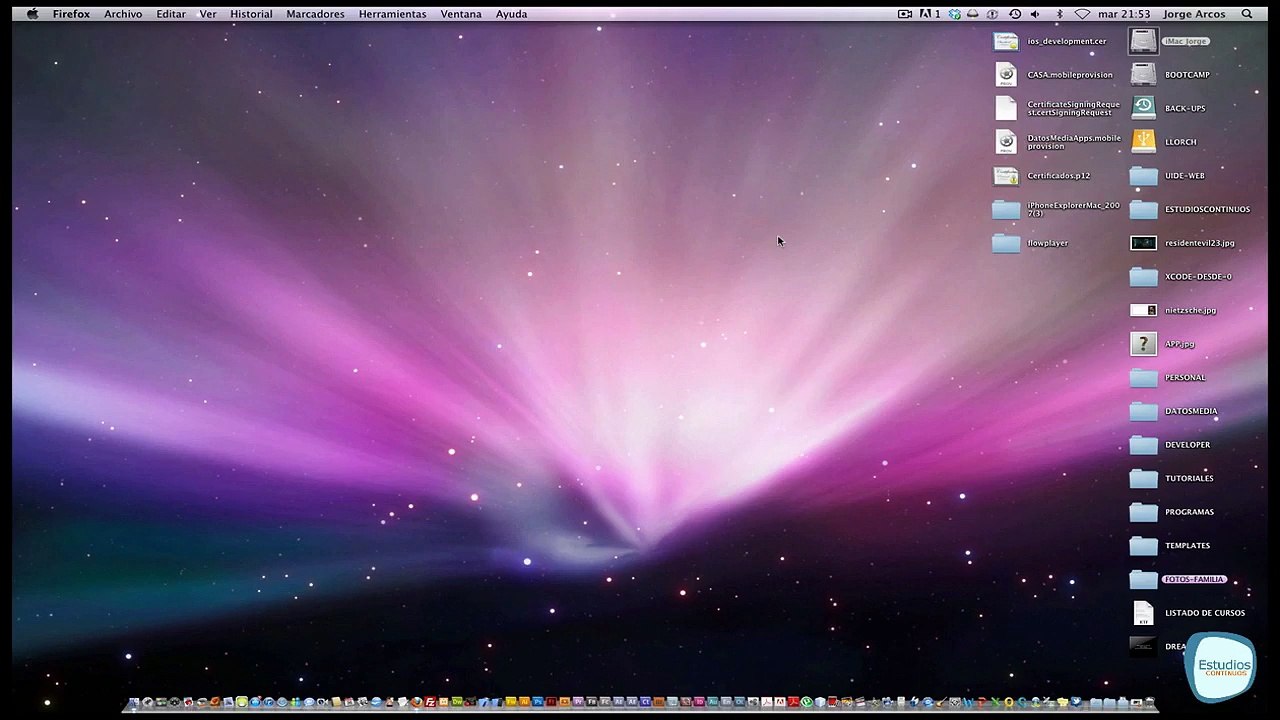Screen dimensions: 1280x720
Task: Open the Ayuda menu
Action: click(511, 14)
